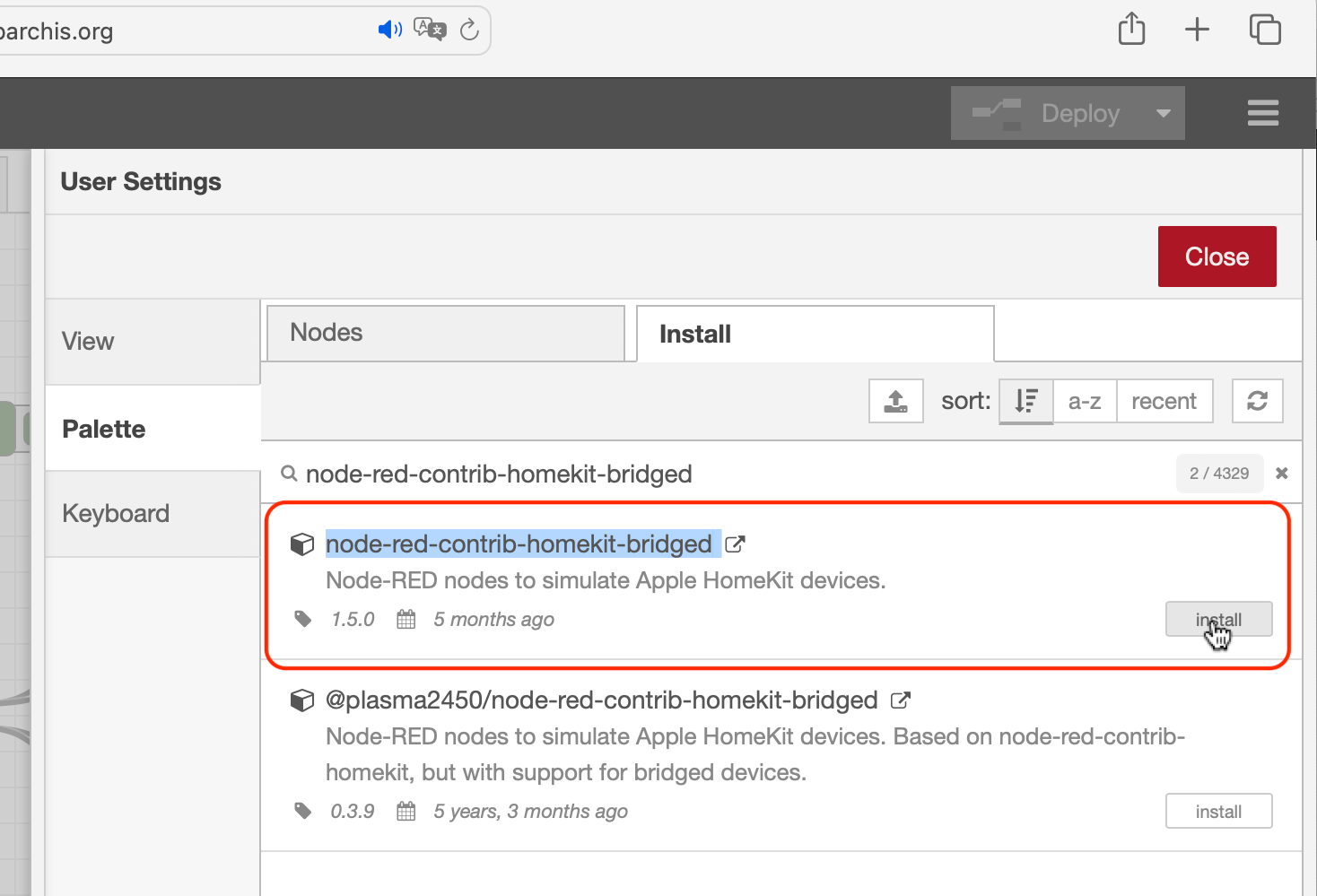Refresh the module catalogue list
Screen dimensions: 1317x896
pyautogui.click(x=1257, y=401)
